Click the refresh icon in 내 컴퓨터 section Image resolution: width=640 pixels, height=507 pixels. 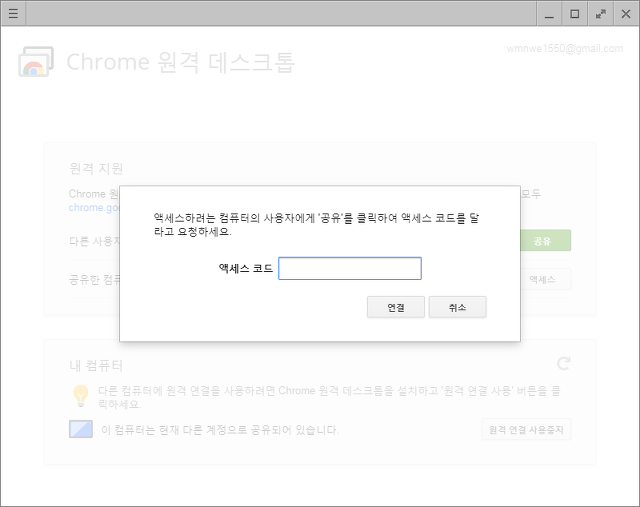point(564,363)
